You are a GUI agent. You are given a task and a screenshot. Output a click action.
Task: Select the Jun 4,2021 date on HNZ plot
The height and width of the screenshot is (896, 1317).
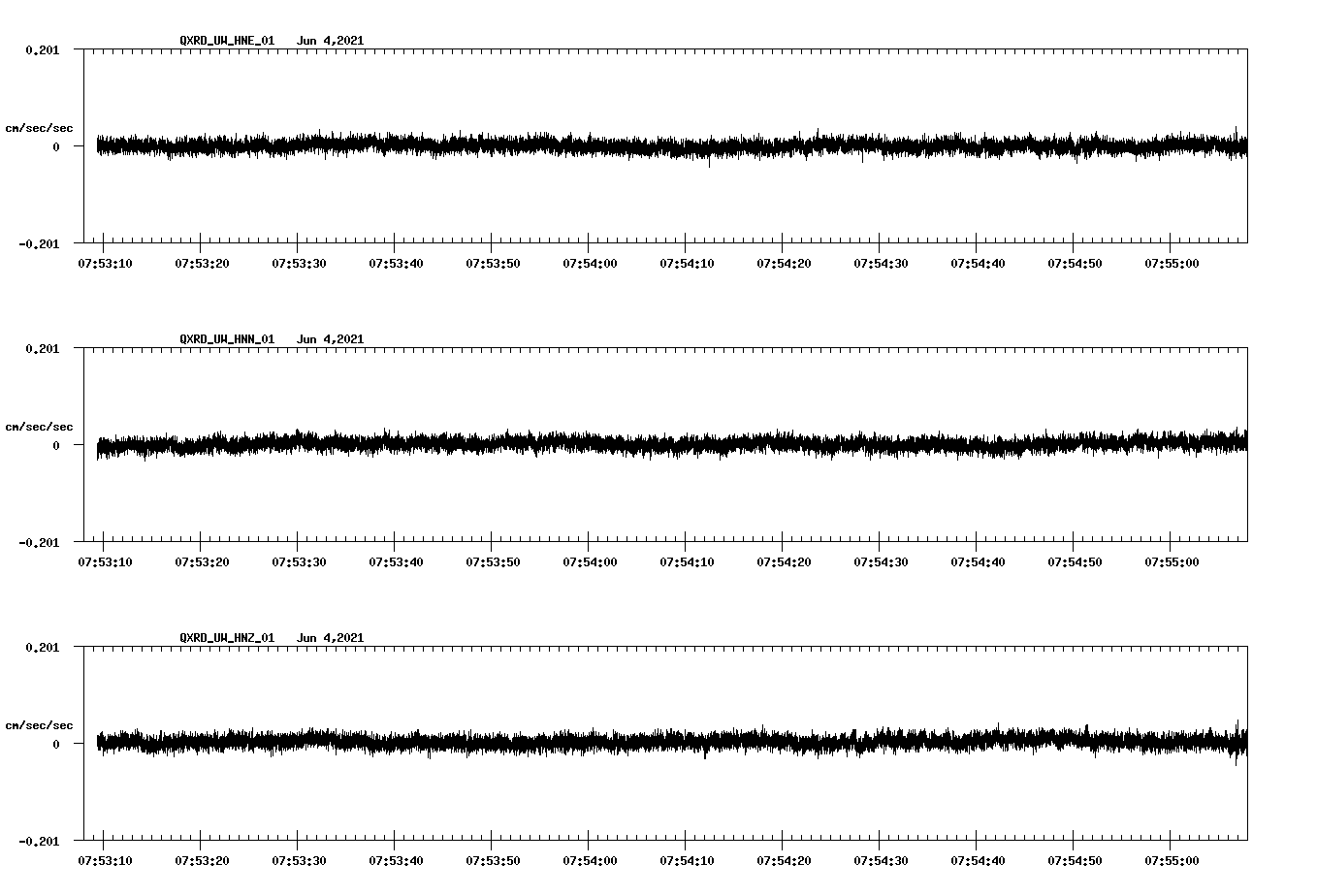(x=330, y=638)
